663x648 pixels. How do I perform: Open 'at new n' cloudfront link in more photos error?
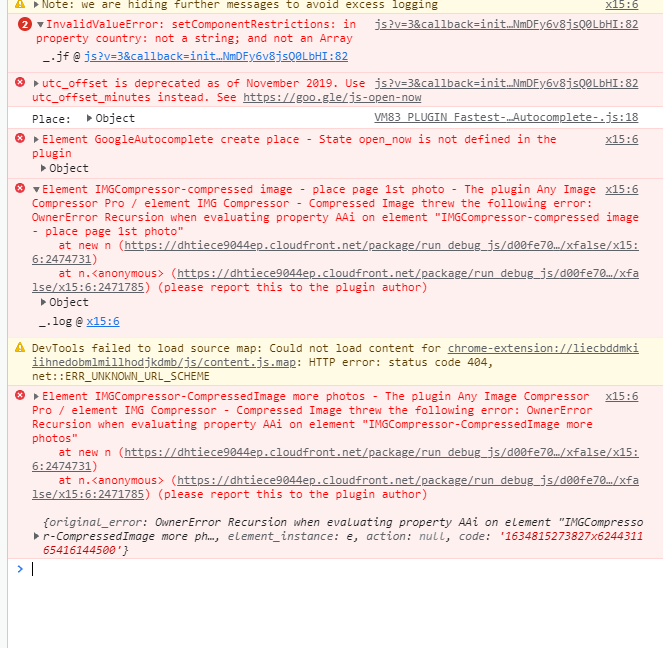(x=335, y=459)
